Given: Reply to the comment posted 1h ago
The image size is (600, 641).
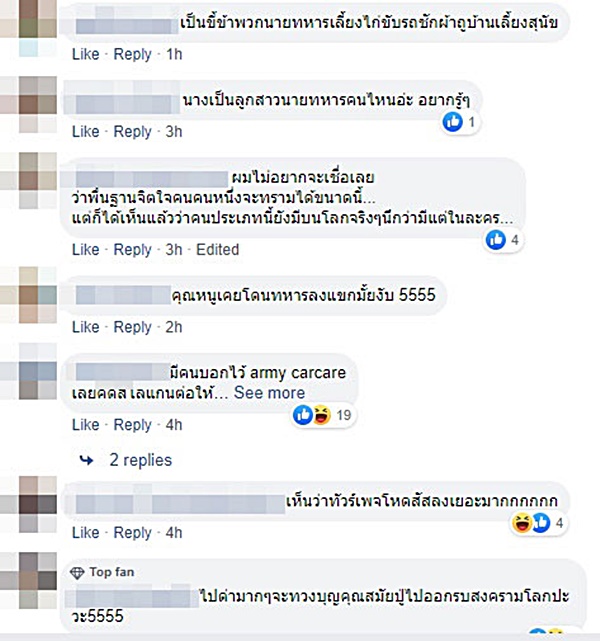Looking at the screenshot, I should [132, 54].
